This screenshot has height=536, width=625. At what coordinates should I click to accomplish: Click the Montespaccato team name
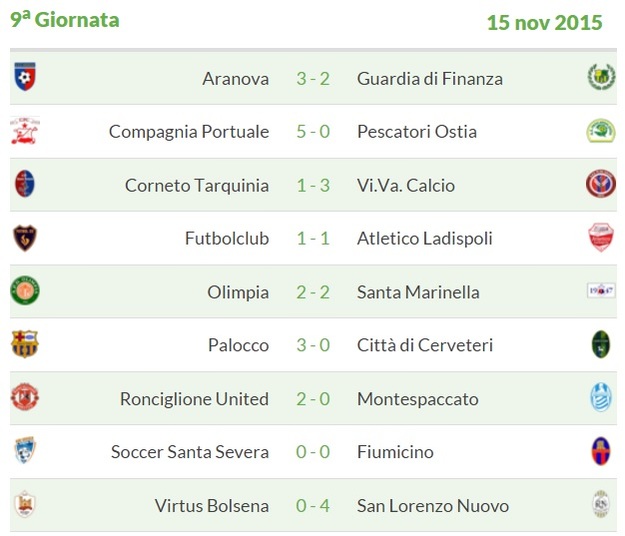point(417,398)
